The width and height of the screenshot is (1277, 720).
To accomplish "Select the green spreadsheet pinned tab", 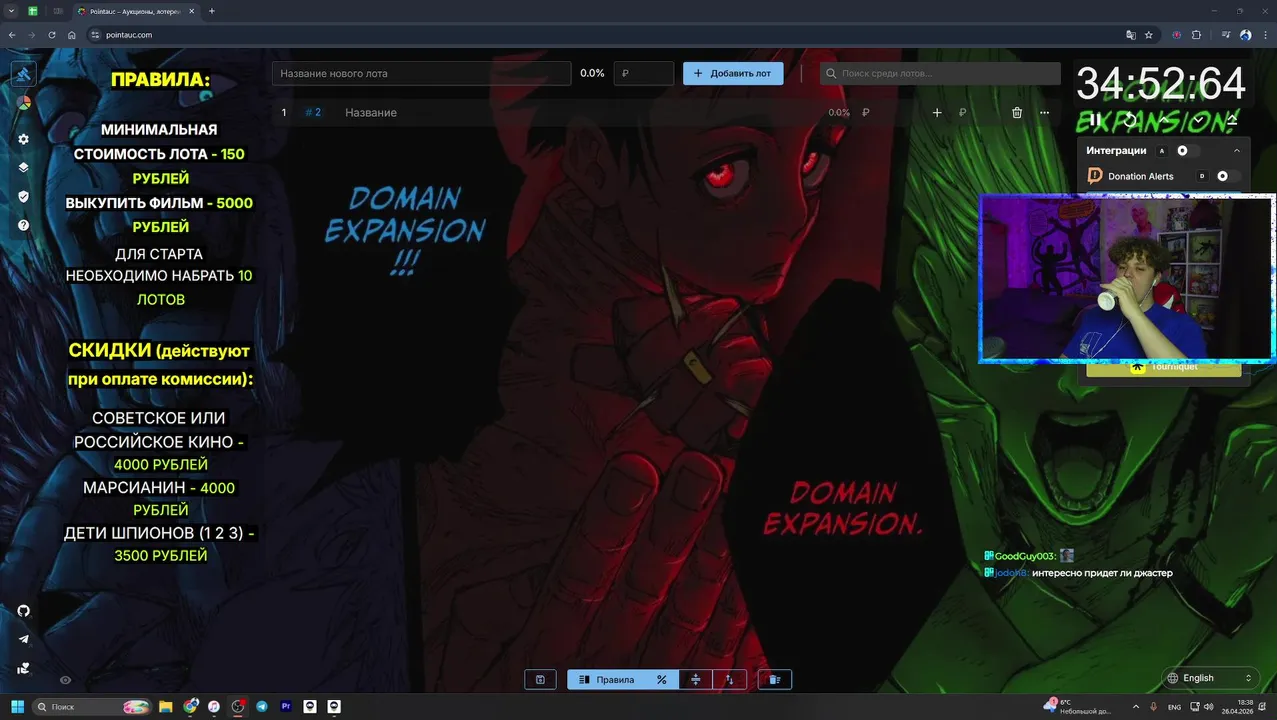I will click(33, 11).
